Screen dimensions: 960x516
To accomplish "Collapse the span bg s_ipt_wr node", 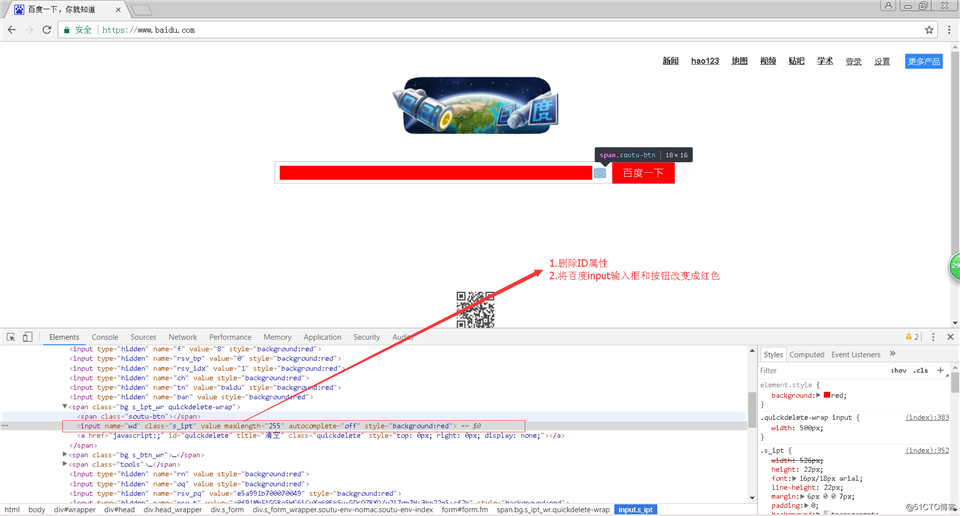I will pyautogui.click(x=65, y=406).
